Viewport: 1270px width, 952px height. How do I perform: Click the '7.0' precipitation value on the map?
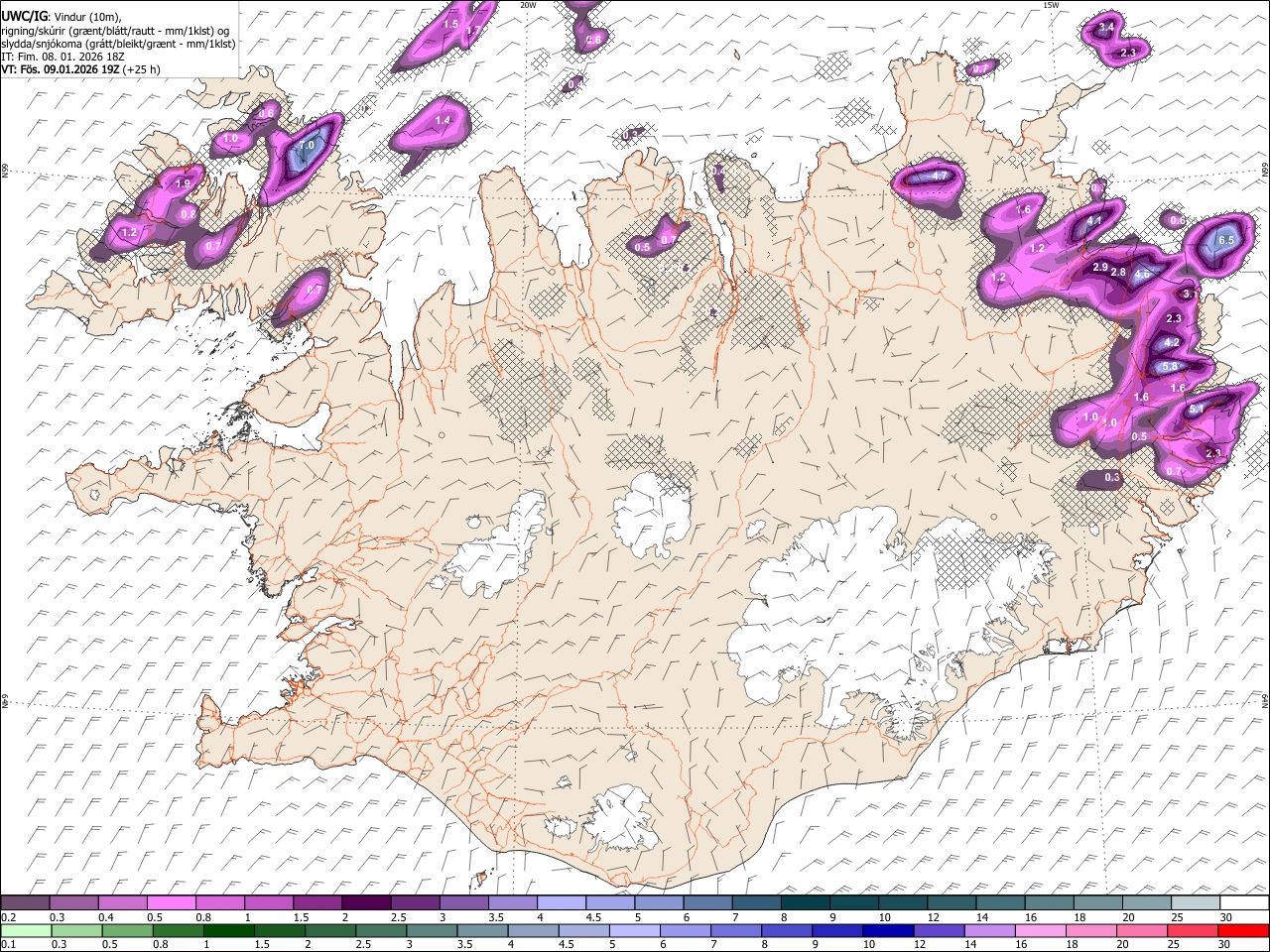point(307,145)
